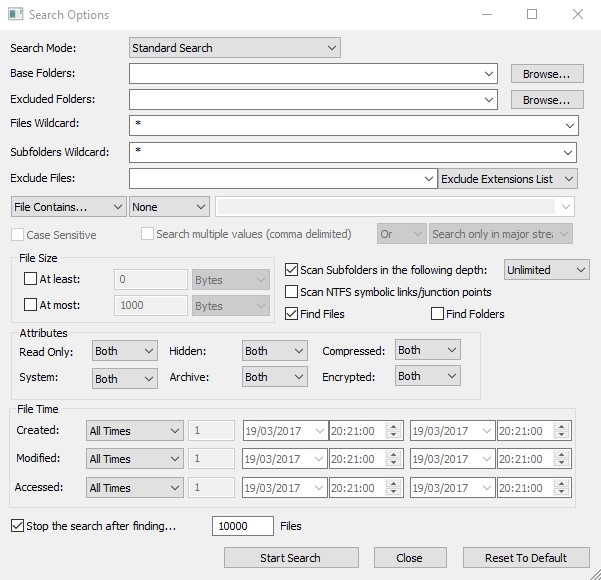Open the Unlimited subfolder depth dropdown
This screenshot has width=601, height=580.
(547, 270)
